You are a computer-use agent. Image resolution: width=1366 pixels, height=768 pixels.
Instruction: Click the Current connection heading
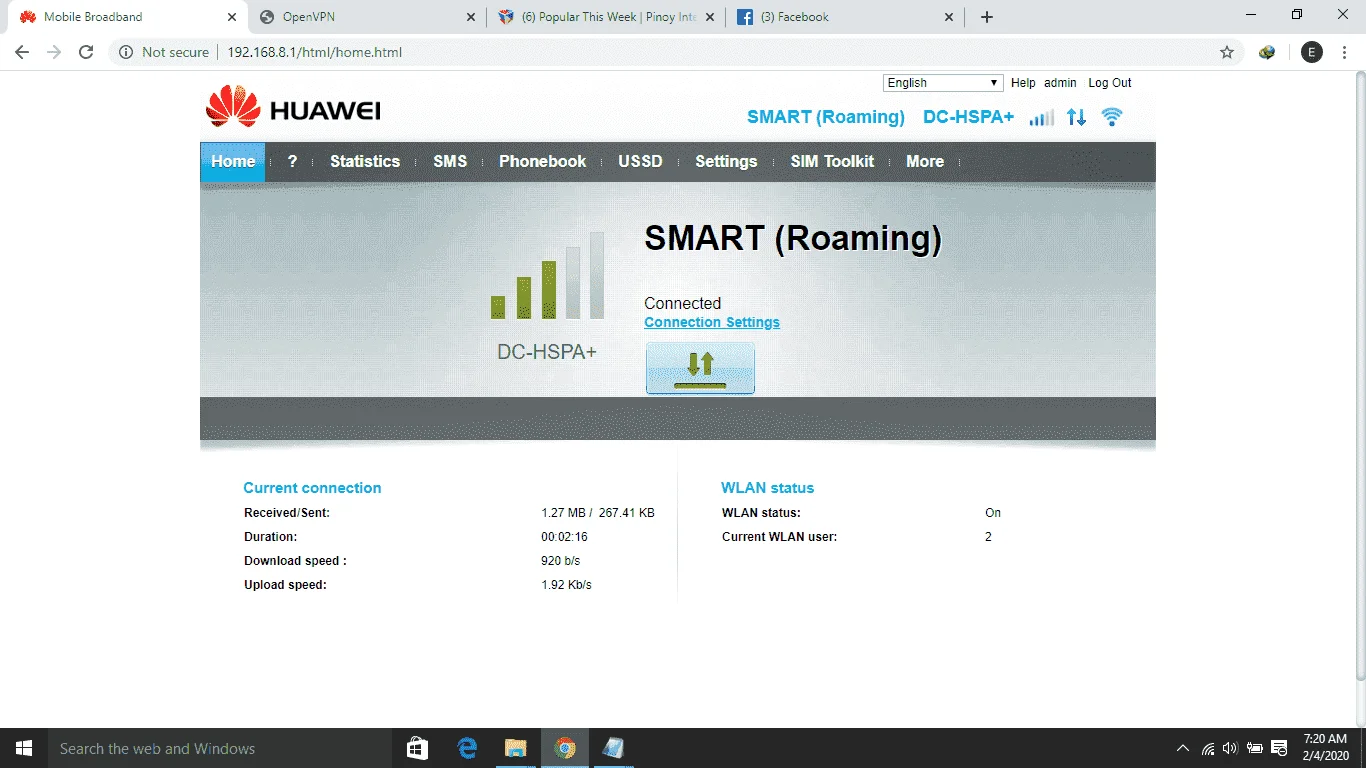click(x=312, y=488)
